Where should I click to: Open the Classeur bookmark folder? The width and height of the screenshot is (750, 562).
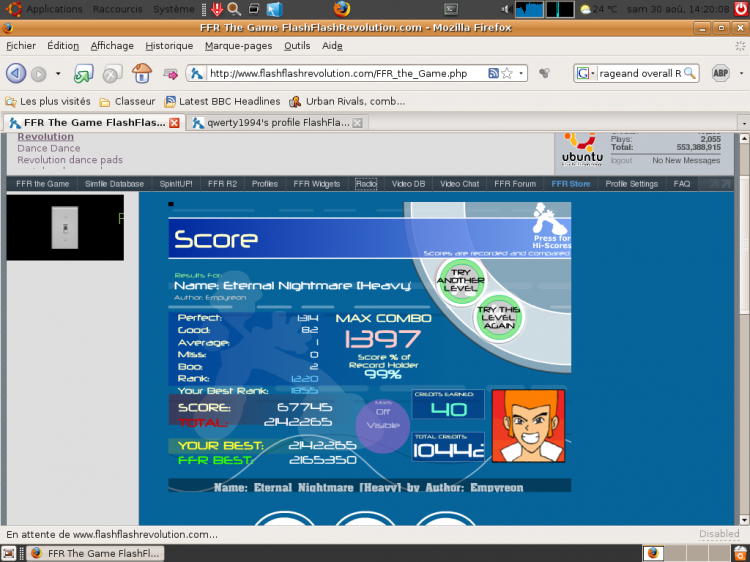127,101
